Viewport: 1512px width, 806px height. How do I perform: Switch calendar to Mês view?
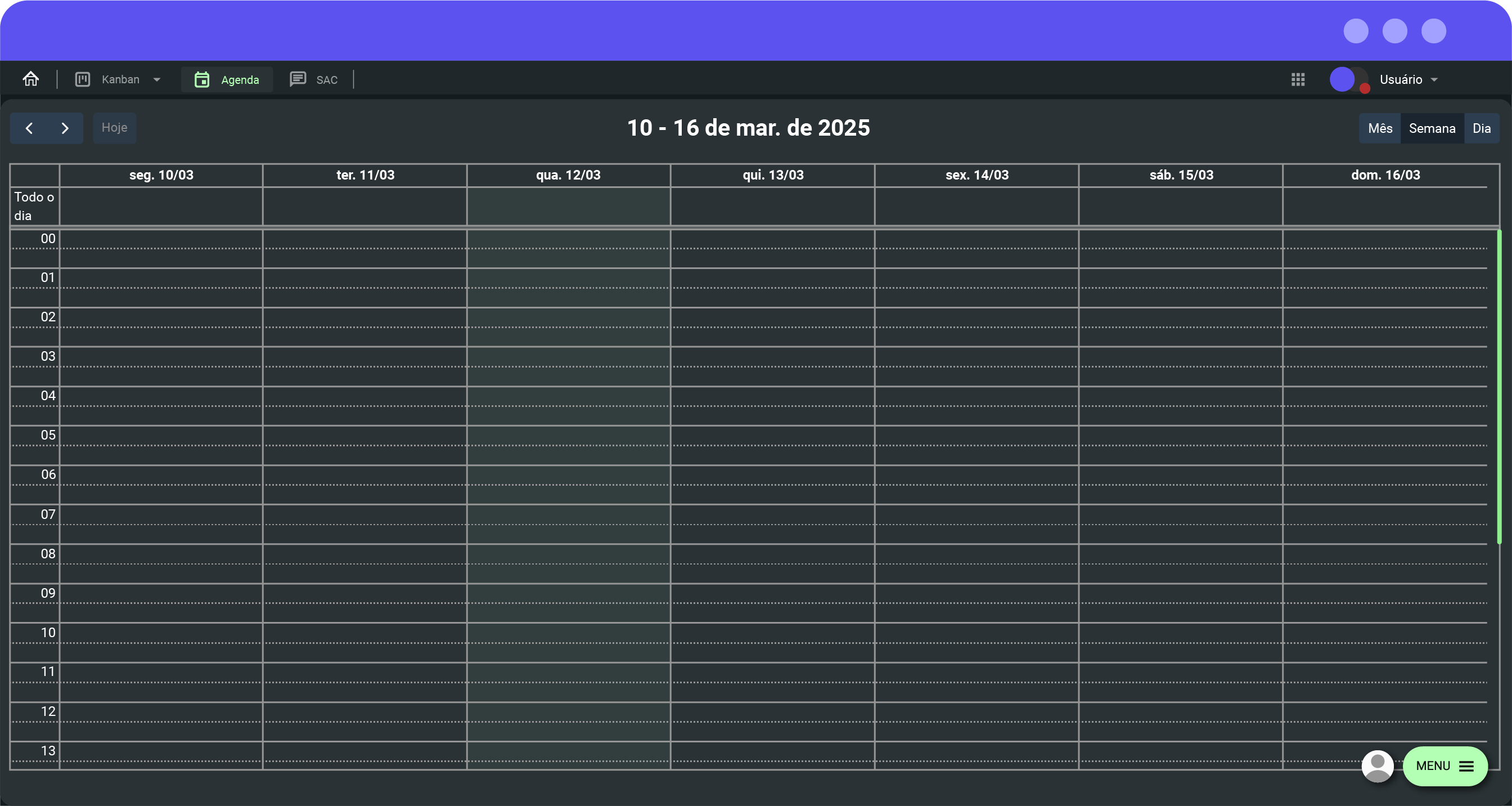(x=1379, y=128)
